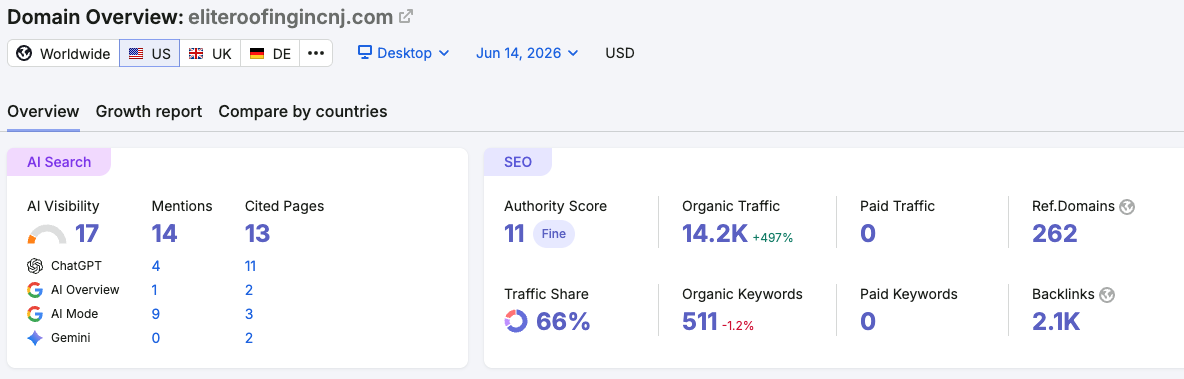
Task: Open ChatGPT cited pages count 11
Action: coord(251,266)
